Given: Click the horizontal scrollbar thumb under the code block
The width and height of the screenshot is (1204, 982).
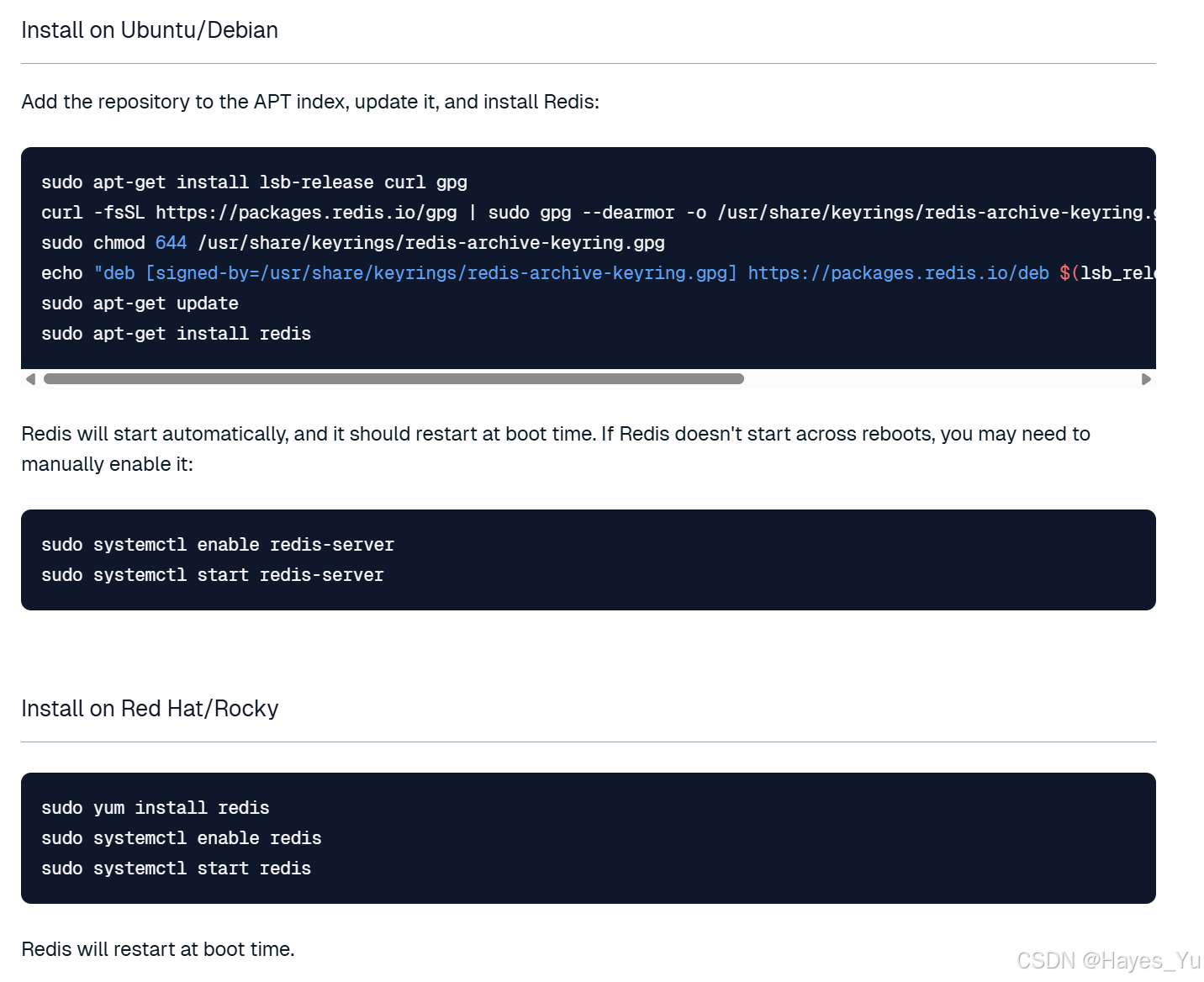Looking at the screenshot, I should tap(393, 379).
